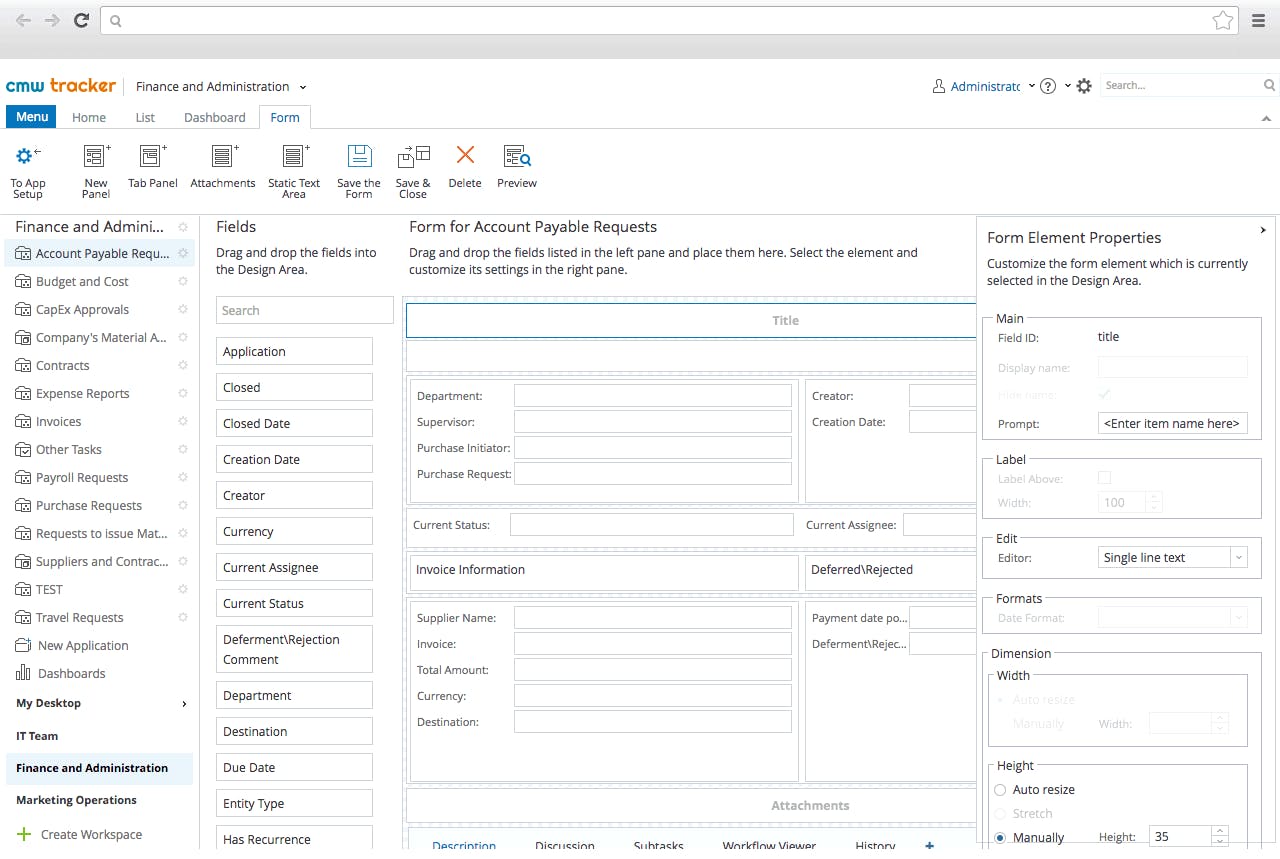Open the Purchase Requests application
This screenshot has height=859, width=1280.
pos(89,506)
